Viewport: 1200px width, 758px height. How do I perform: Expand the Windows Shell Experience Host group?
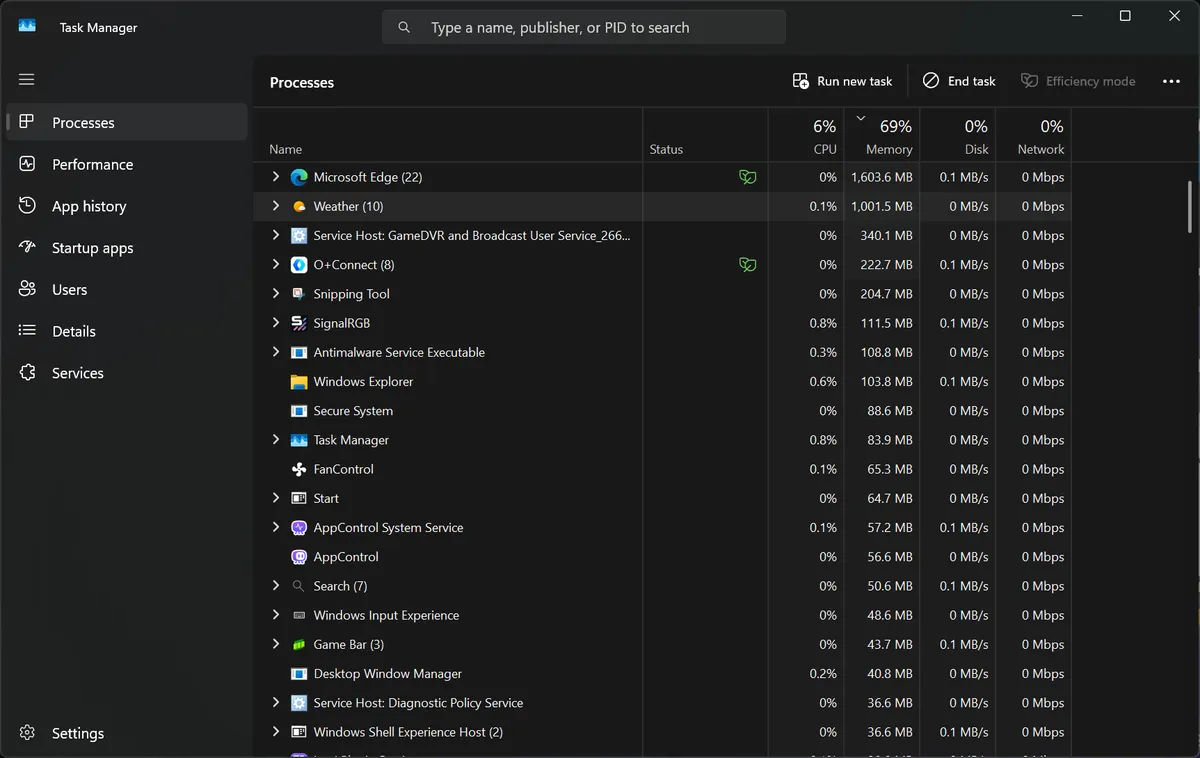click(x=276, y=731)
